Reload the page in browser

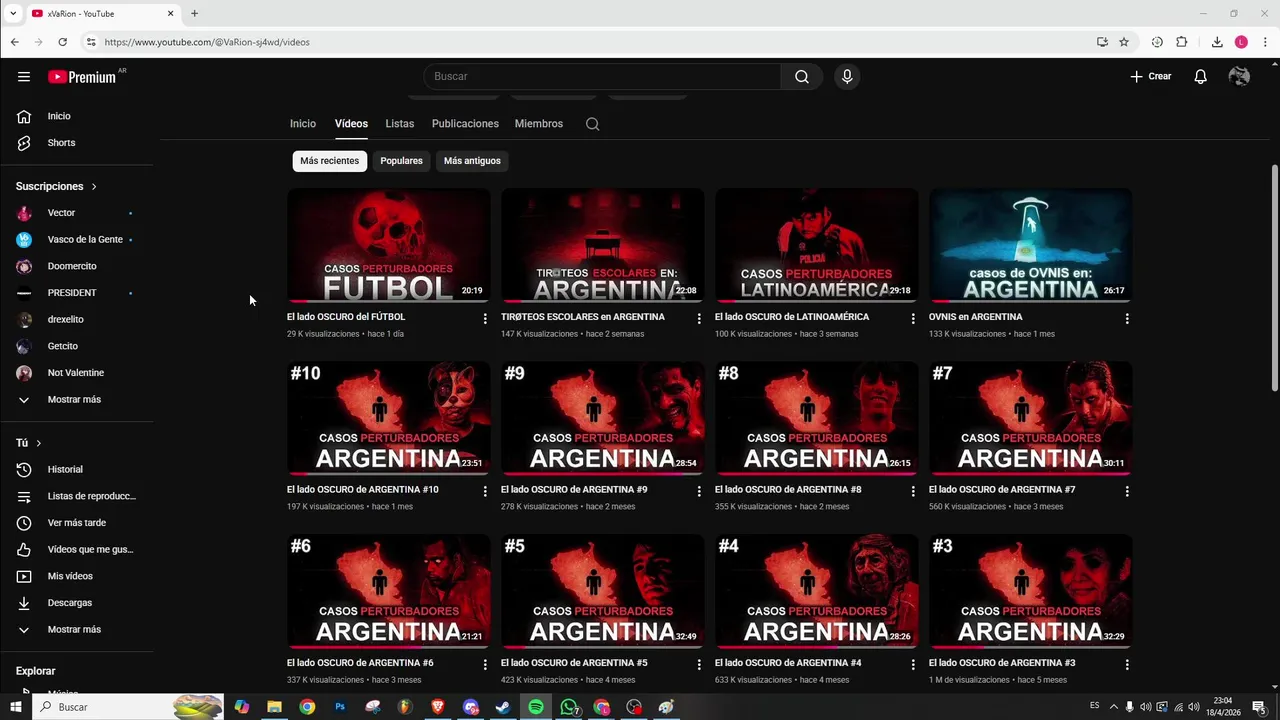pyautogui.click(x=62, y=42)
